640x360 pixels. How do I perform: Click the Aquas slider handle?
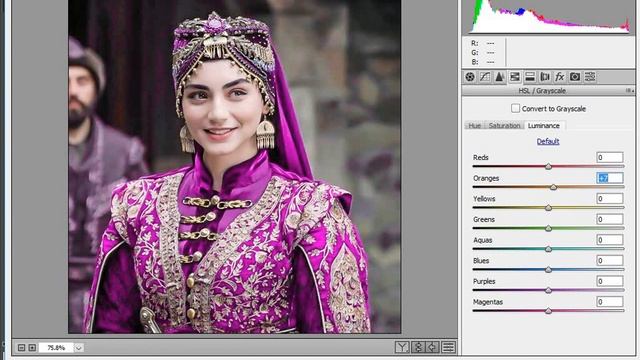[549, 249]
